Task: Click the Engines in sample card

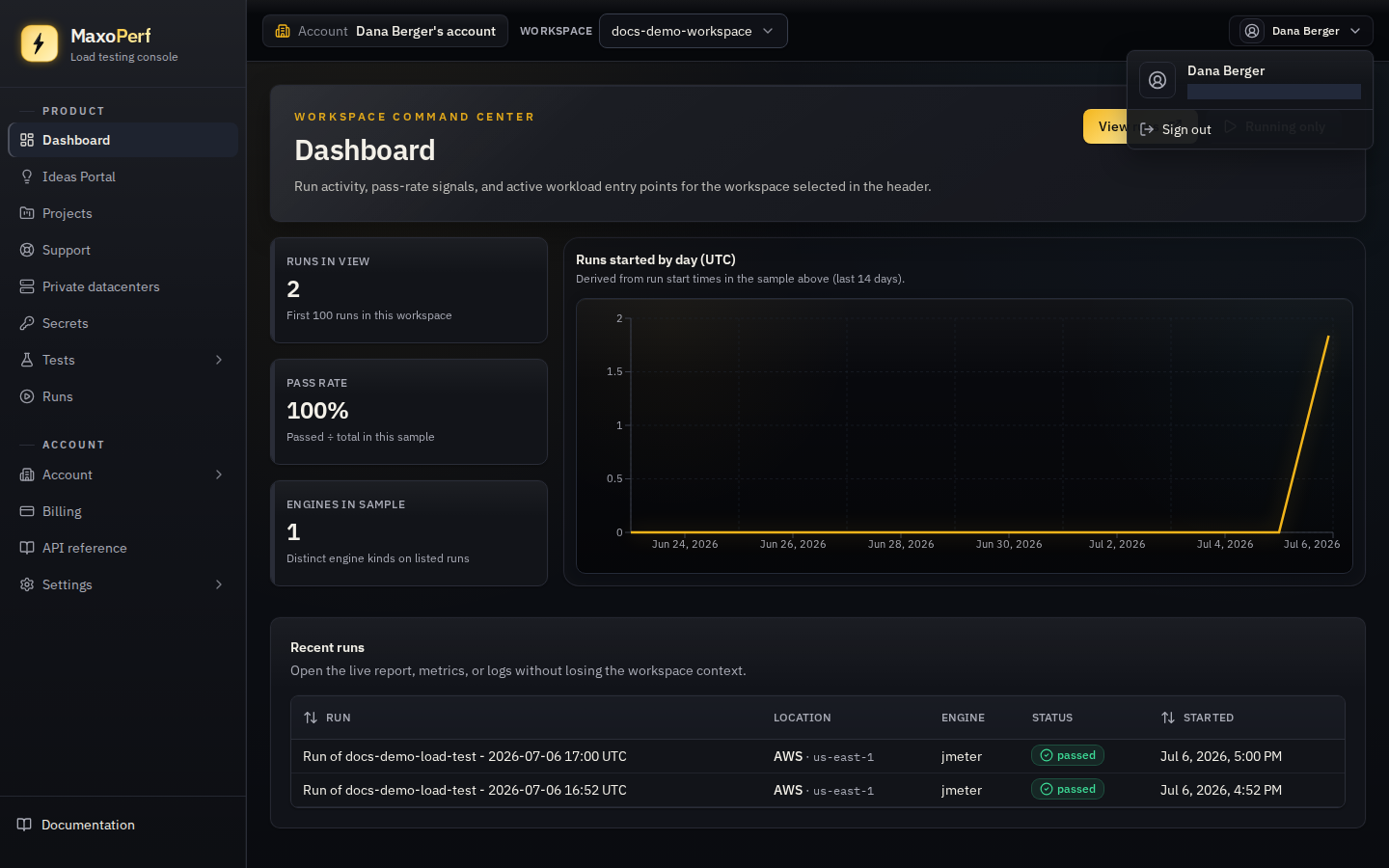Action: [409, 533]
